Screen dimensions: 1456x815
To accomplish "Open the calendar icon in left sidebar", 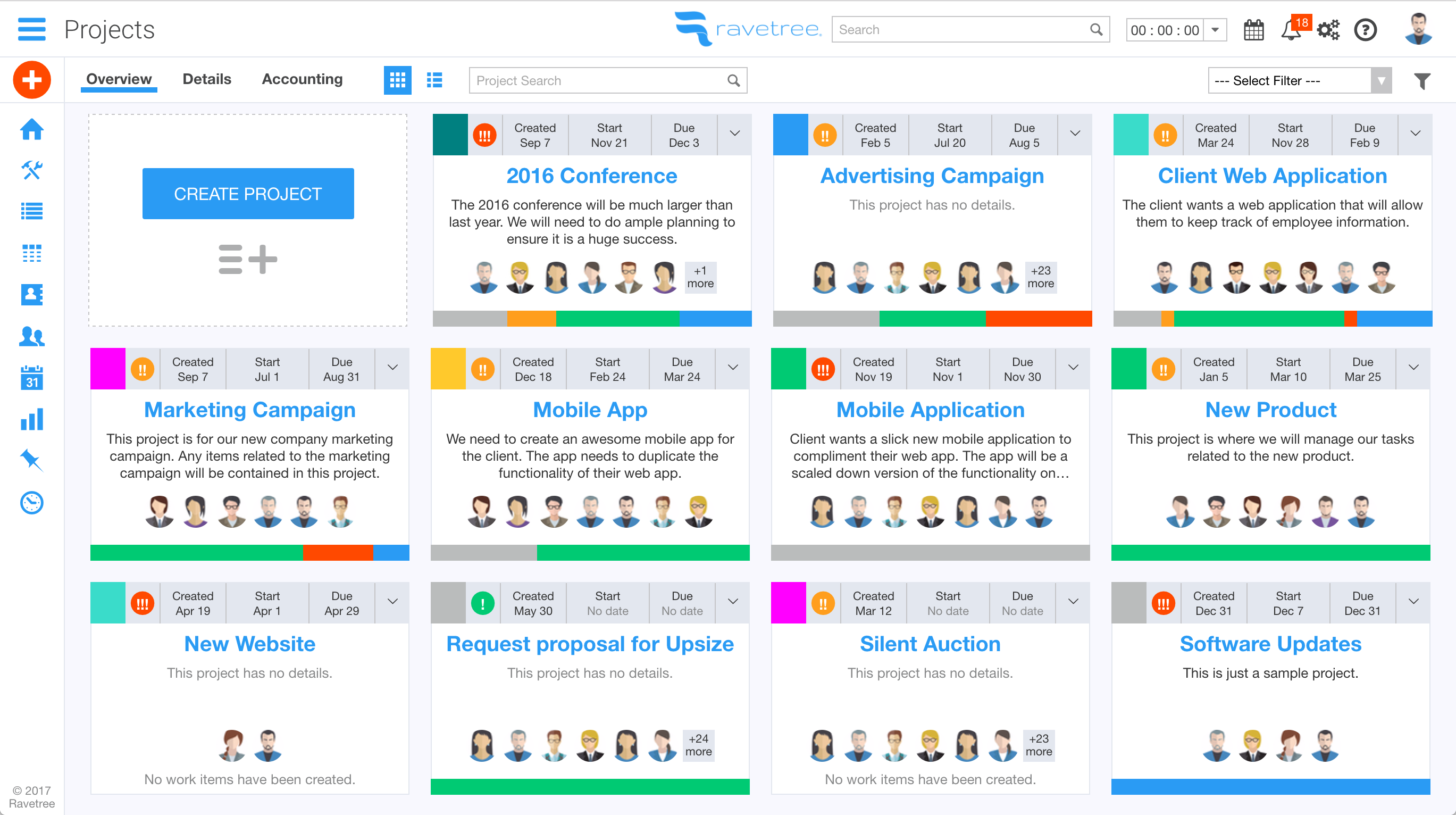I will (x=32, y=378).
